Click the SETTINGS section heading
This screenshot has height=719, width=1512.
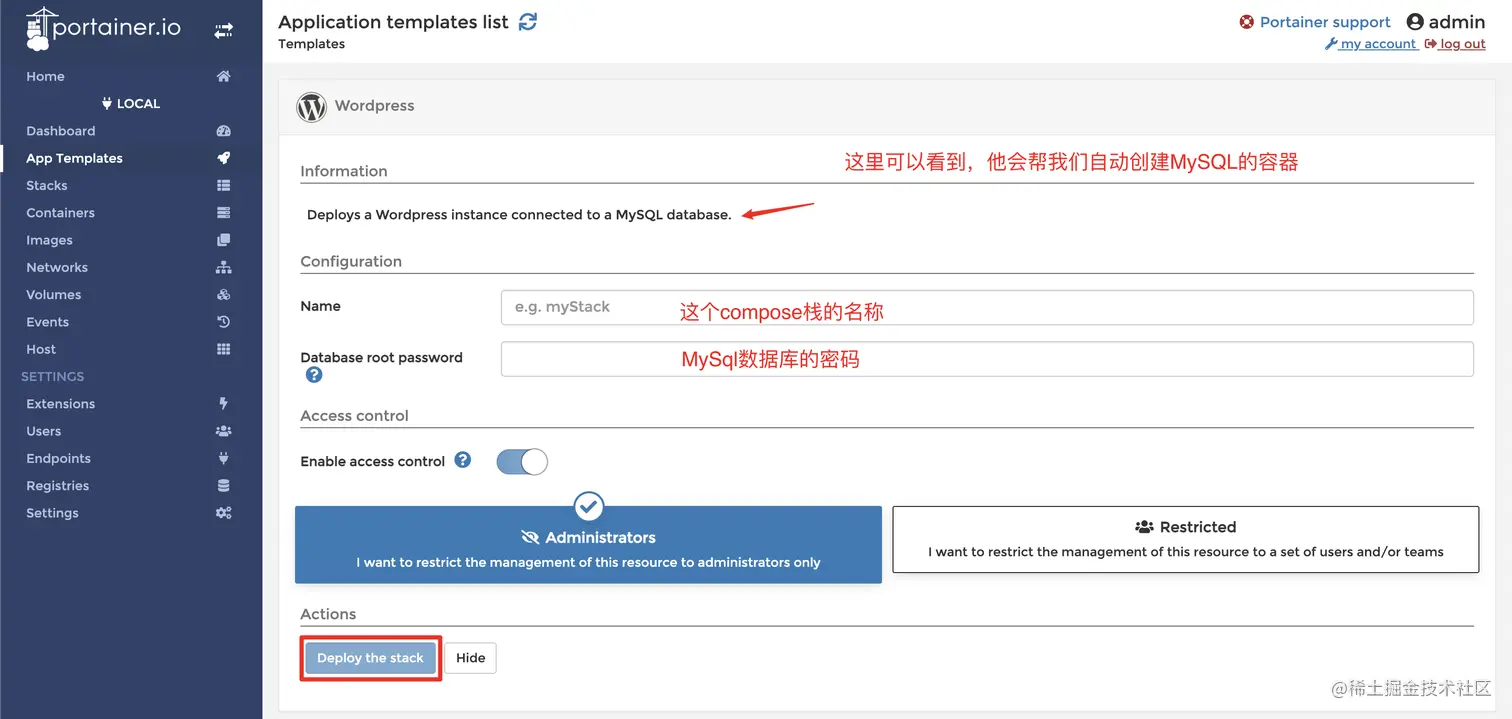point(53,377)
